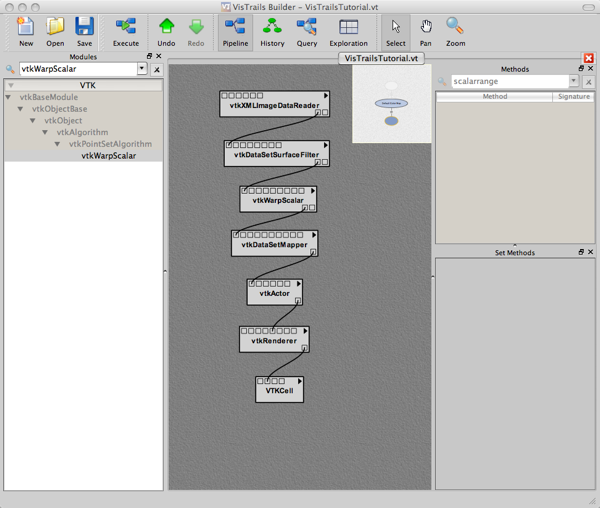Close the VisTrailsTutorial.vt tab with red X
Image resolution: width=600 pixels, height=508 pixels.
[589, 58]
